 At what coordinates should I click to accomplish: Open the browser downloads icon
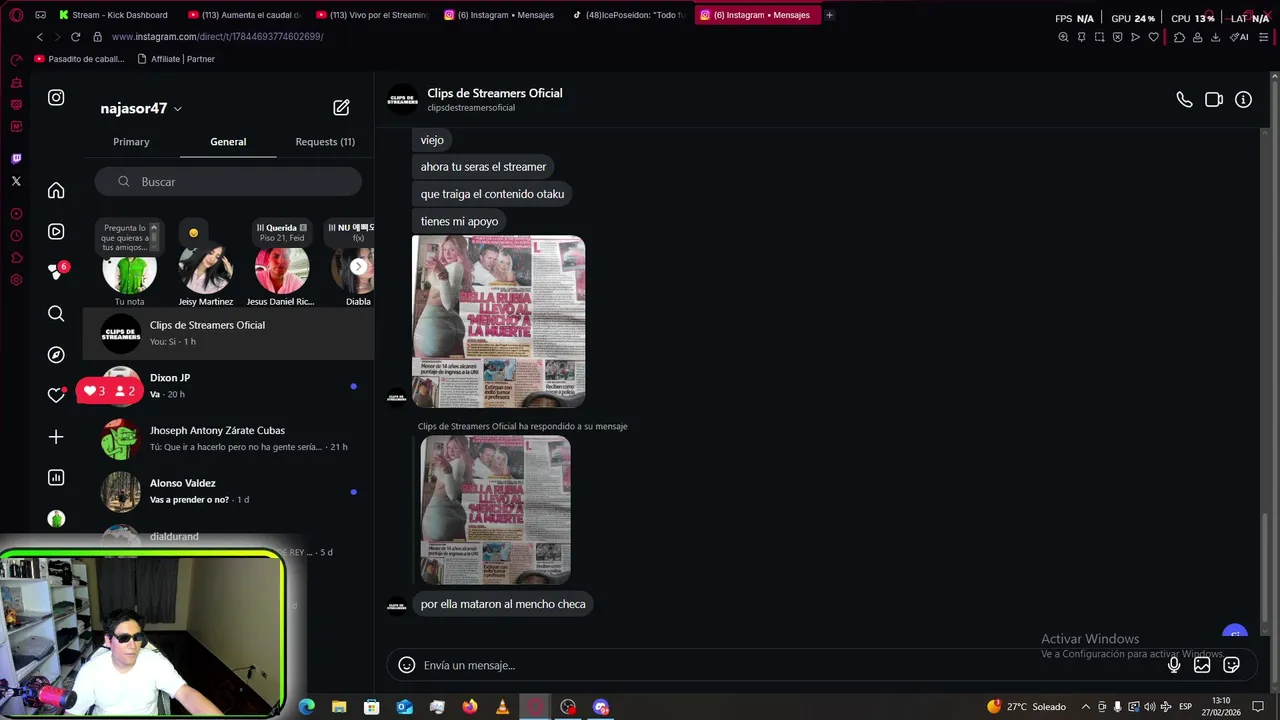tap(1215, 37)
